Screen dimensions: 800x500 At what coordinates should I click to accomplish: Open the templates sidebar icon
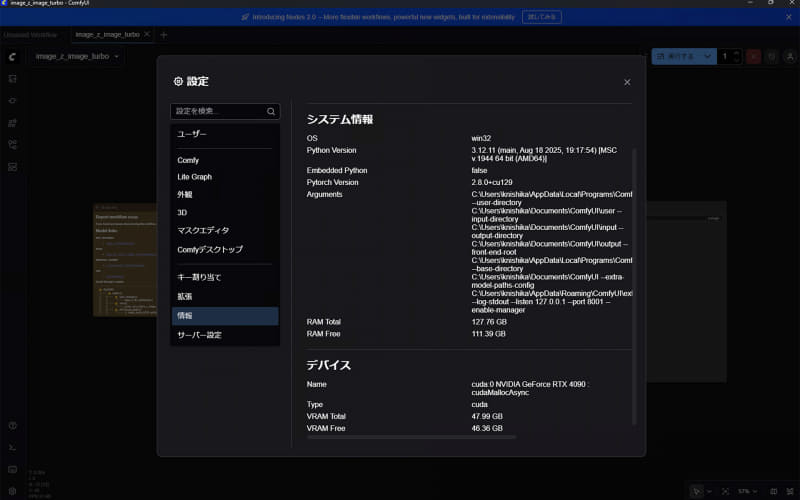pos(13,167)
